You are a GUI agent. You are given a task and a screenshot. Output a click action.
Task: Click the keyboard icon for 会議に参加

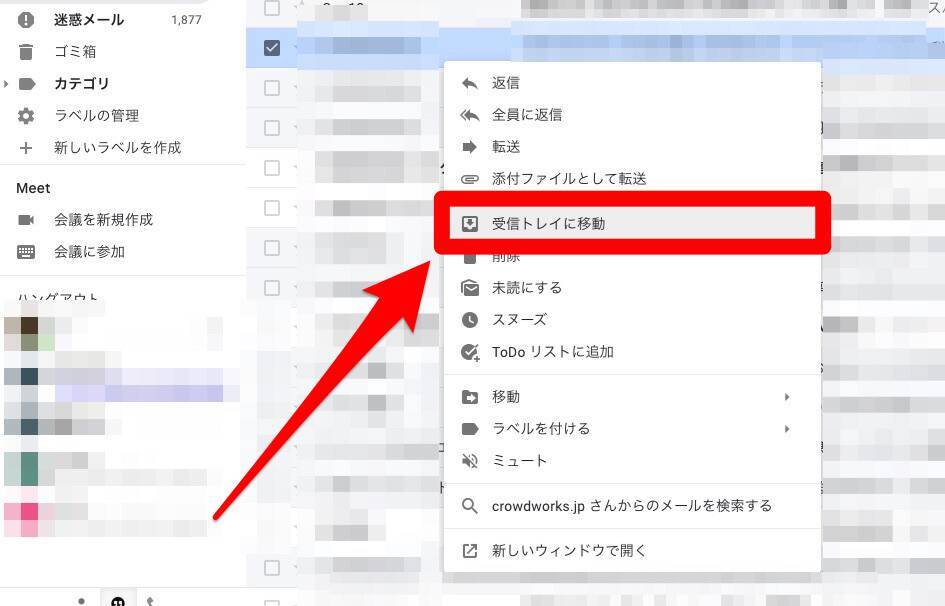tap(26, 252)
